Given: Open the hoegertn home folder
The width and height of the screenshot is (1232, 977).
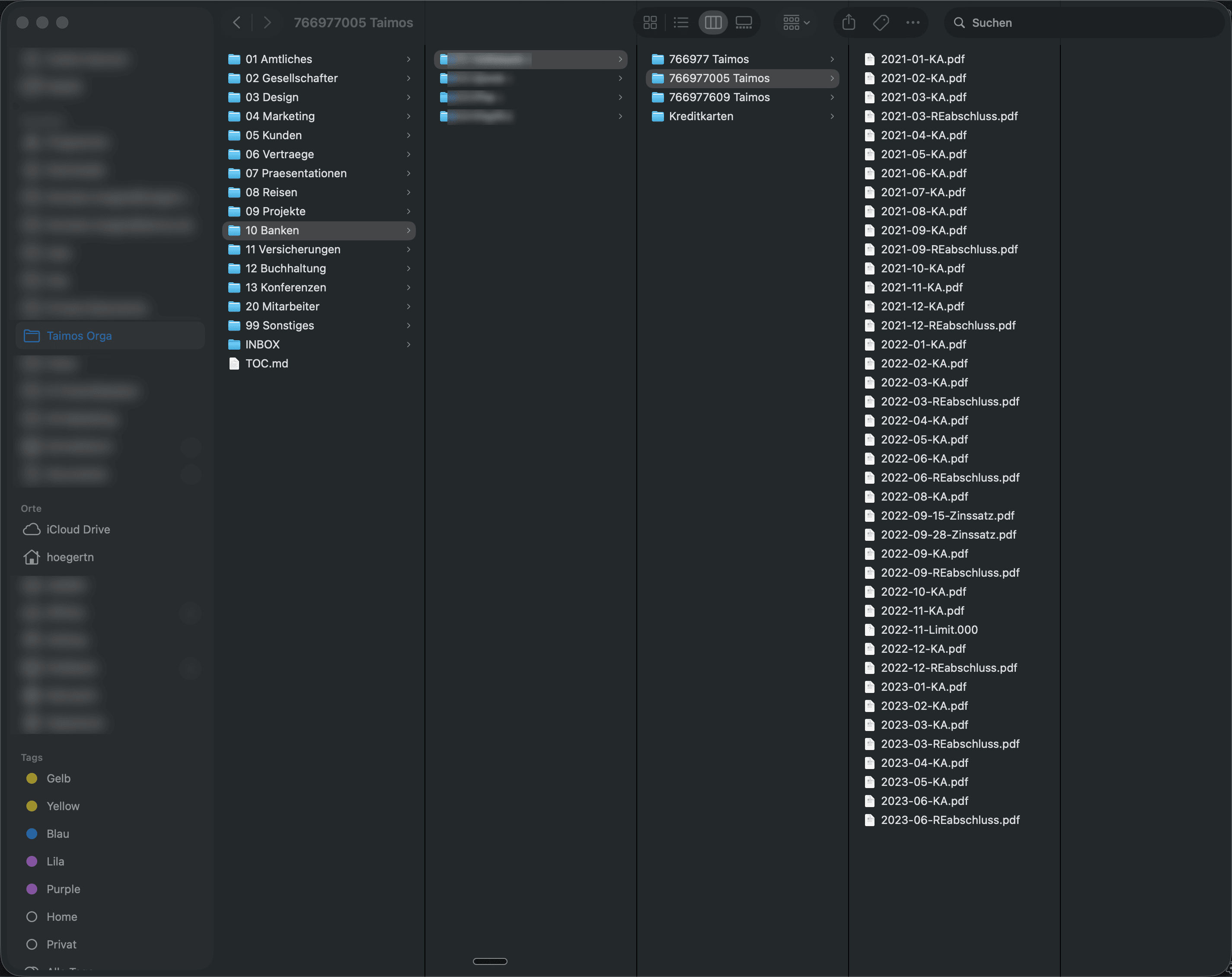Looking at the screenshot, I should 110,557.
